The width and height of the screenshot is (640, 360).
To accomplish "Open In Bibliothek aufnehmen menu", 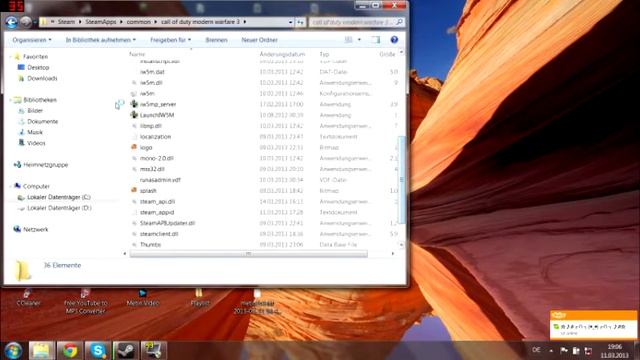I will 101,40.
